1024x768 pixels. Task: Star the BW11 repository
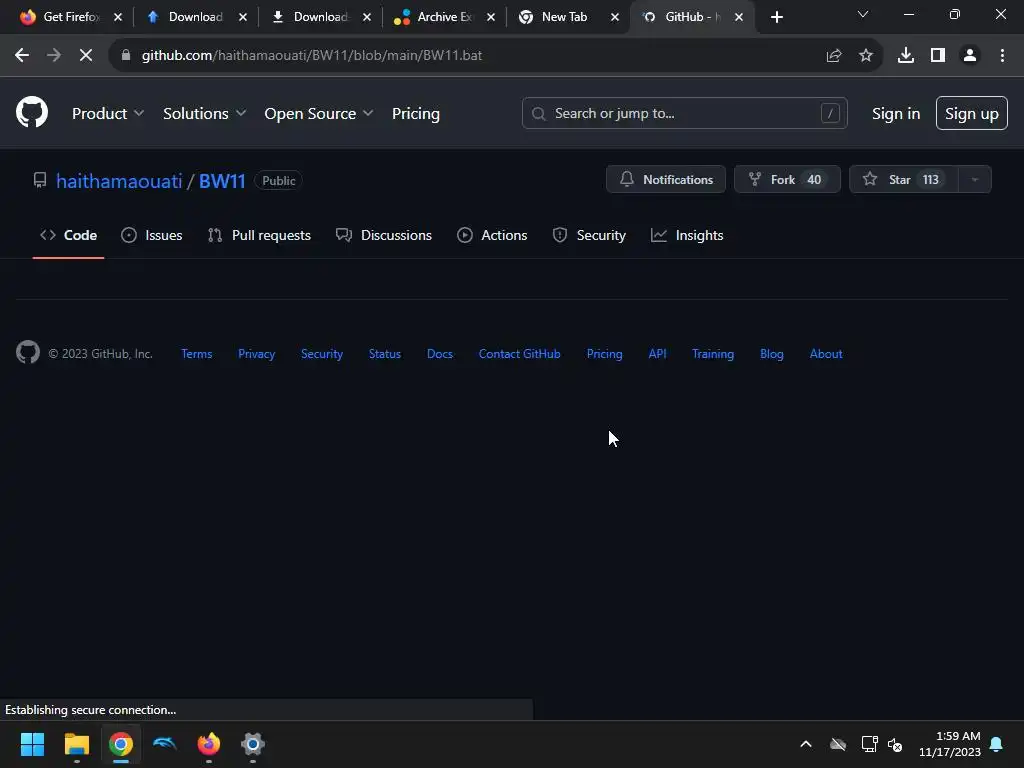coord(904,180)
